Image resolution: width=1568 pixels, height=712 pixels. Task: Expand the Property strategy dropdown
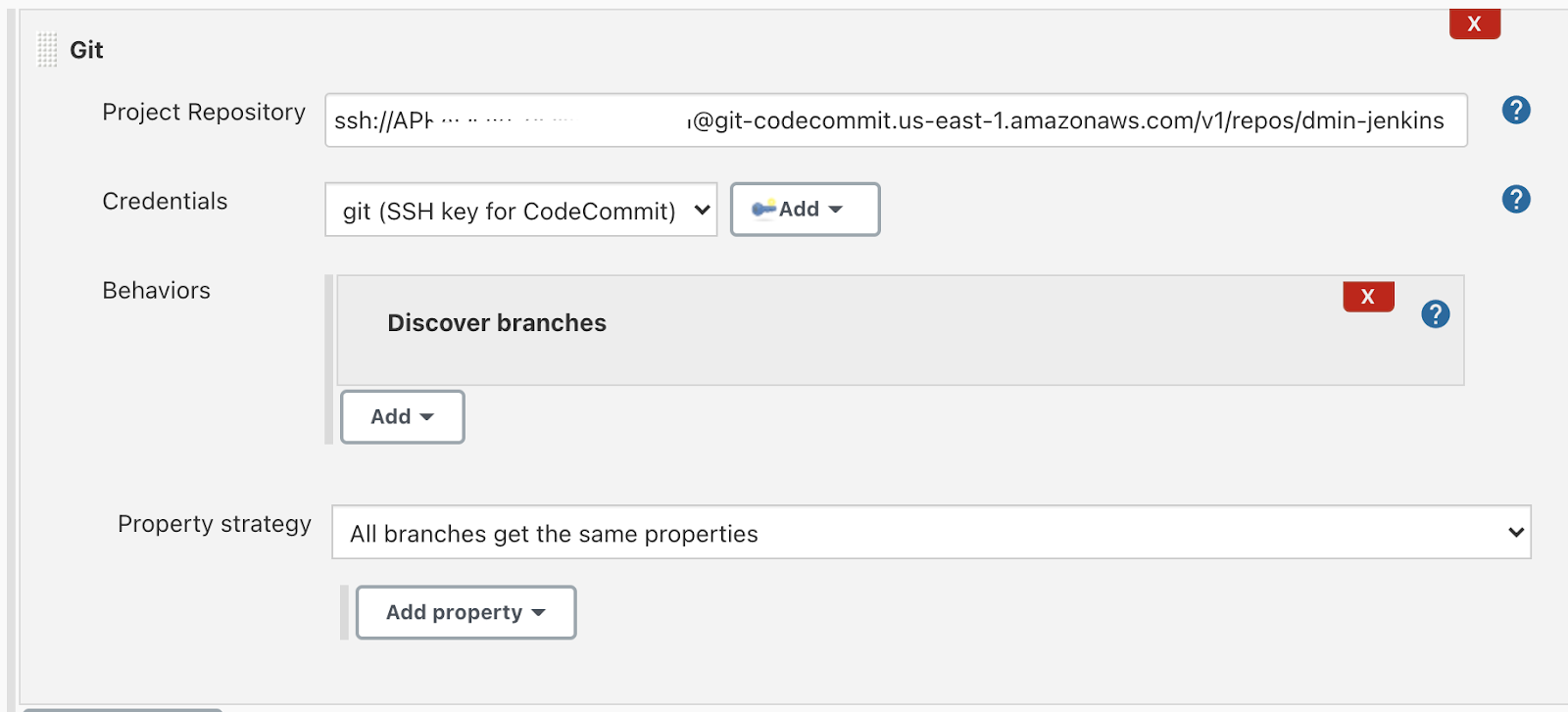[930, 533]
